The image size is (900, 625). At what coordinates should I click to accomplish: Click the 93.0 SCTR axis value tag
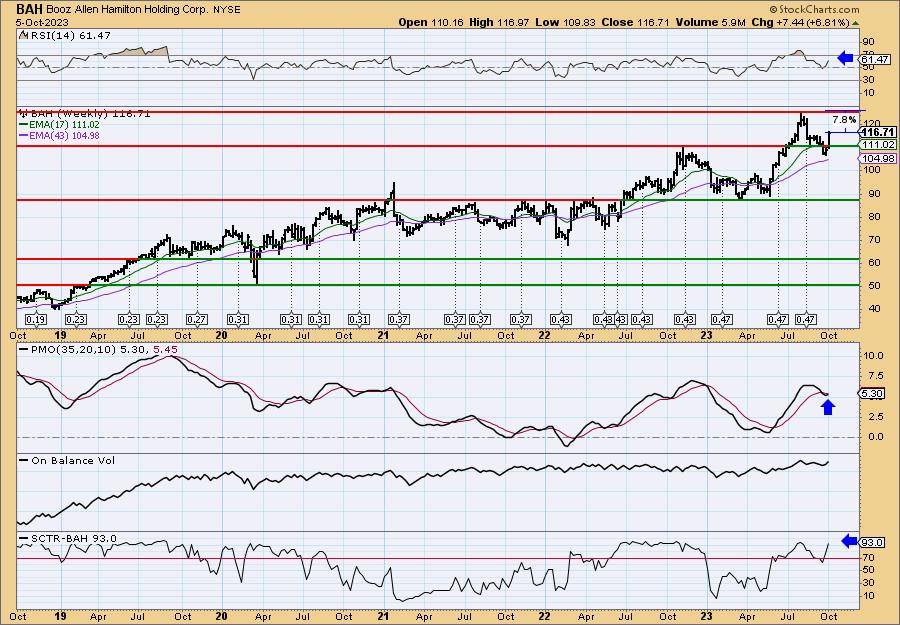pyautogui.click(x=873, y=542)
